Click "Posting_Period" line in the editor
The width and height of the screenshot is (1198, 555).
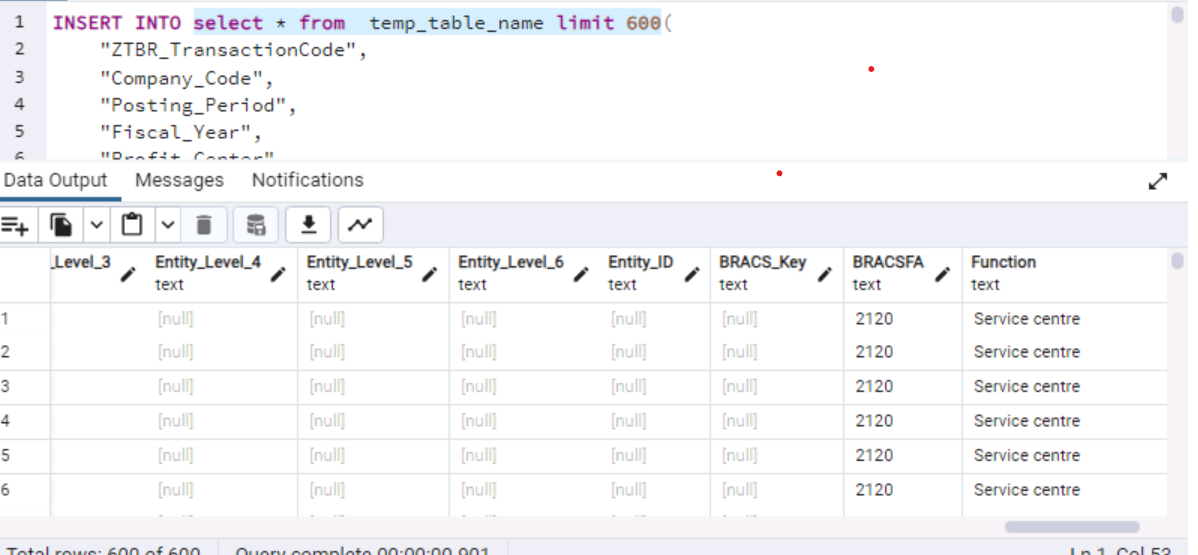click(x=198, y=105)
